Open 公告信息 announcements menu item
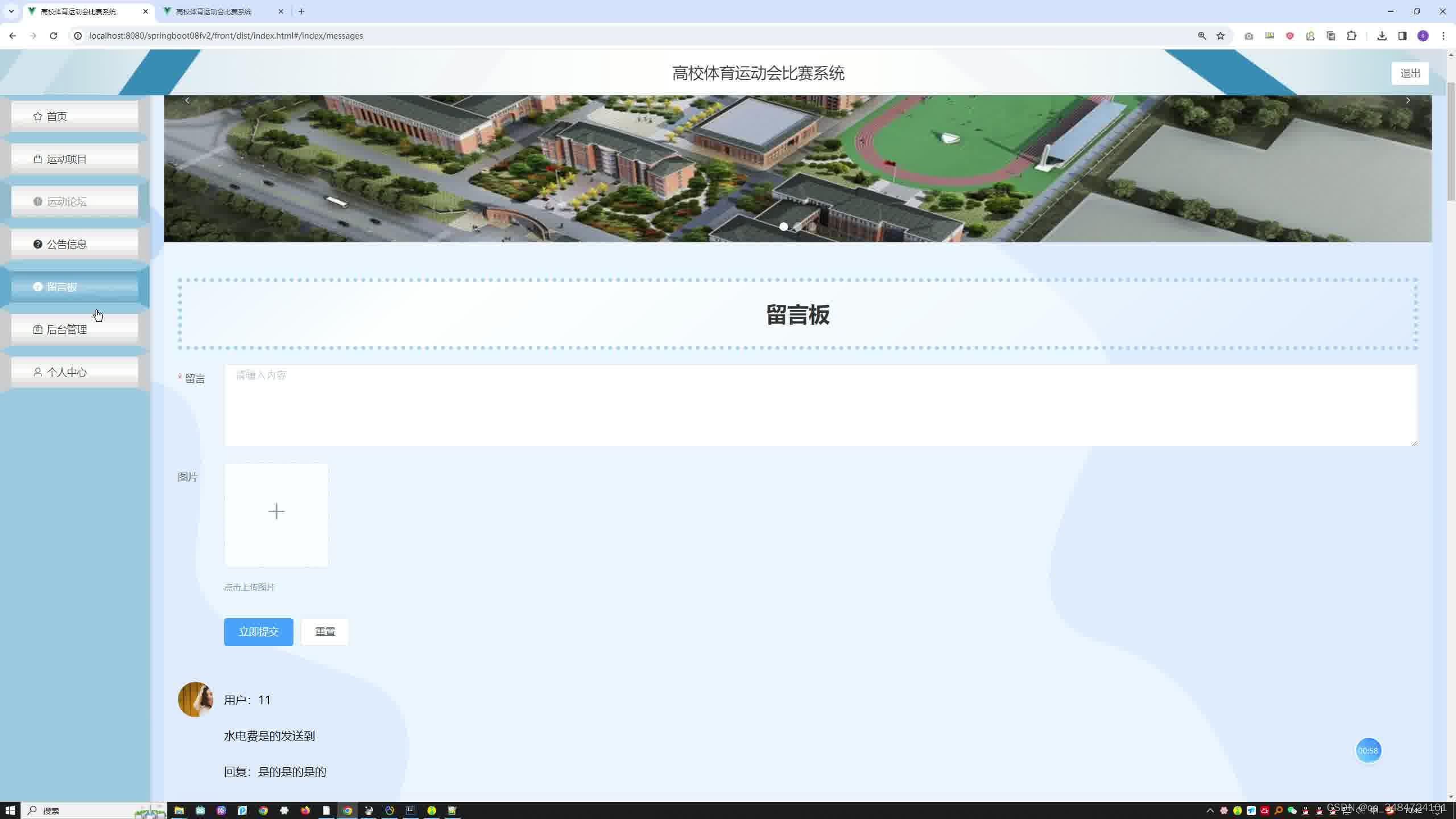Screen dimensions: 1456x819 coord(75,244)
